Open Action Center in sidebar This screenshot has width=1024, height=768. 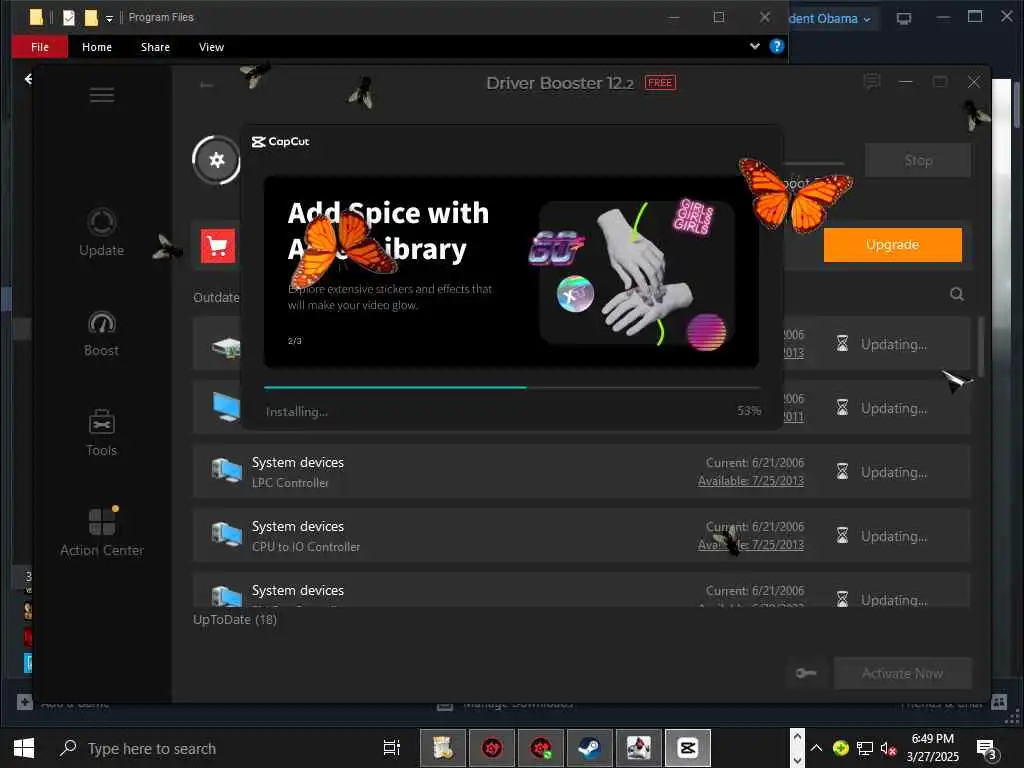pos(102,532)
